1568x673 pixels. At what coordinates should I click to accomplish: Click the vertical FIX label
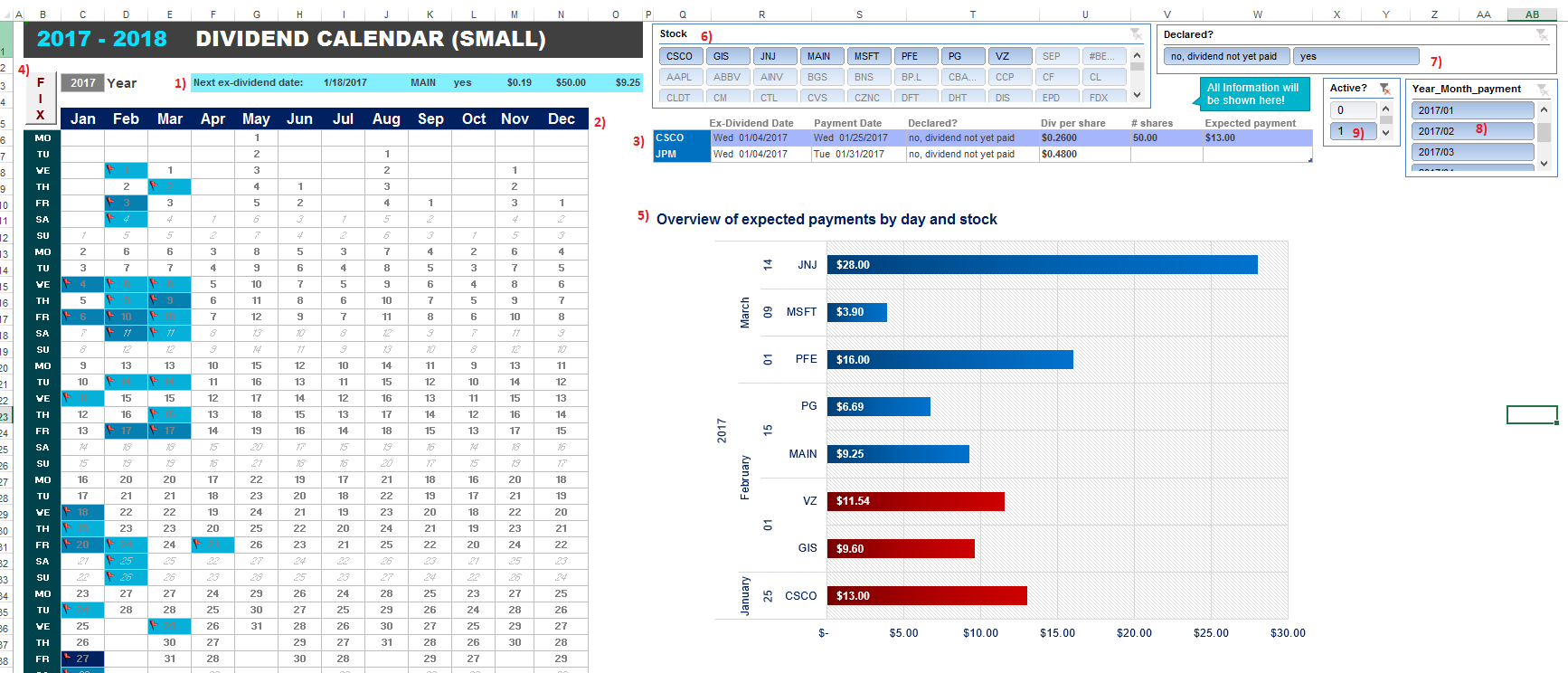tap(40, 99)
